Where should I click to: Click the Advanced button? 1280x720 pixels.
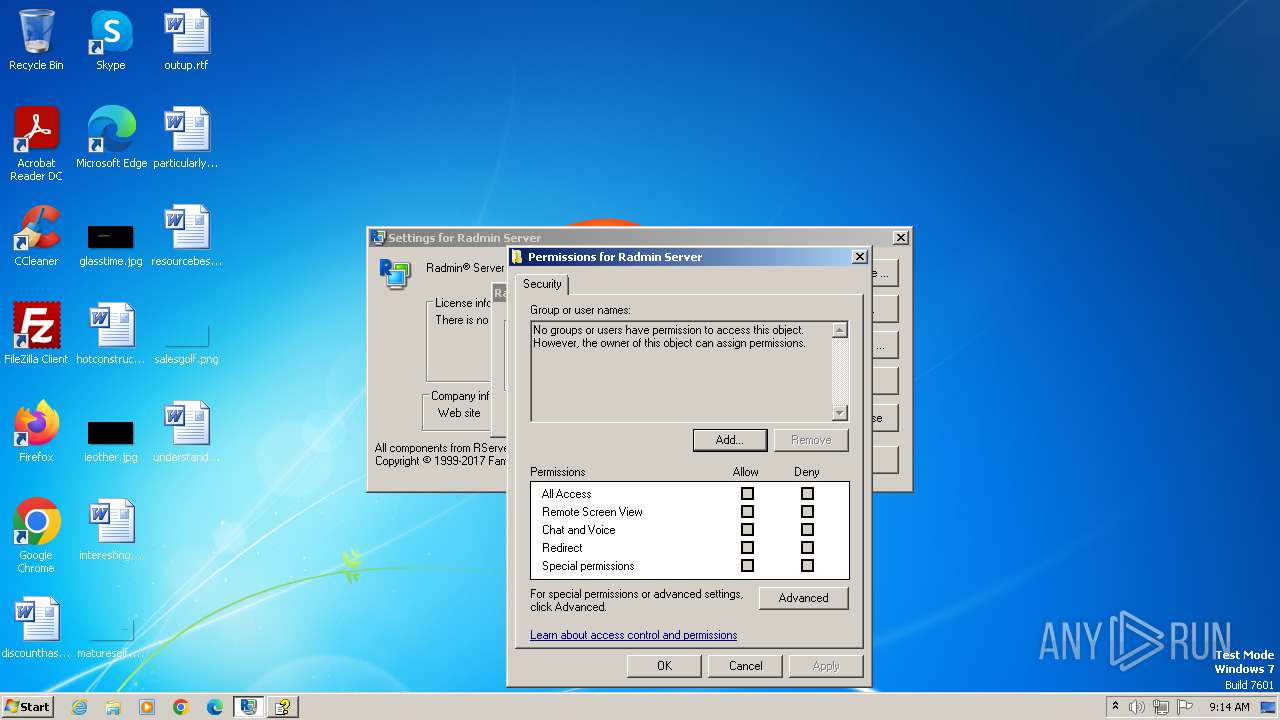(x=803, y=598)
